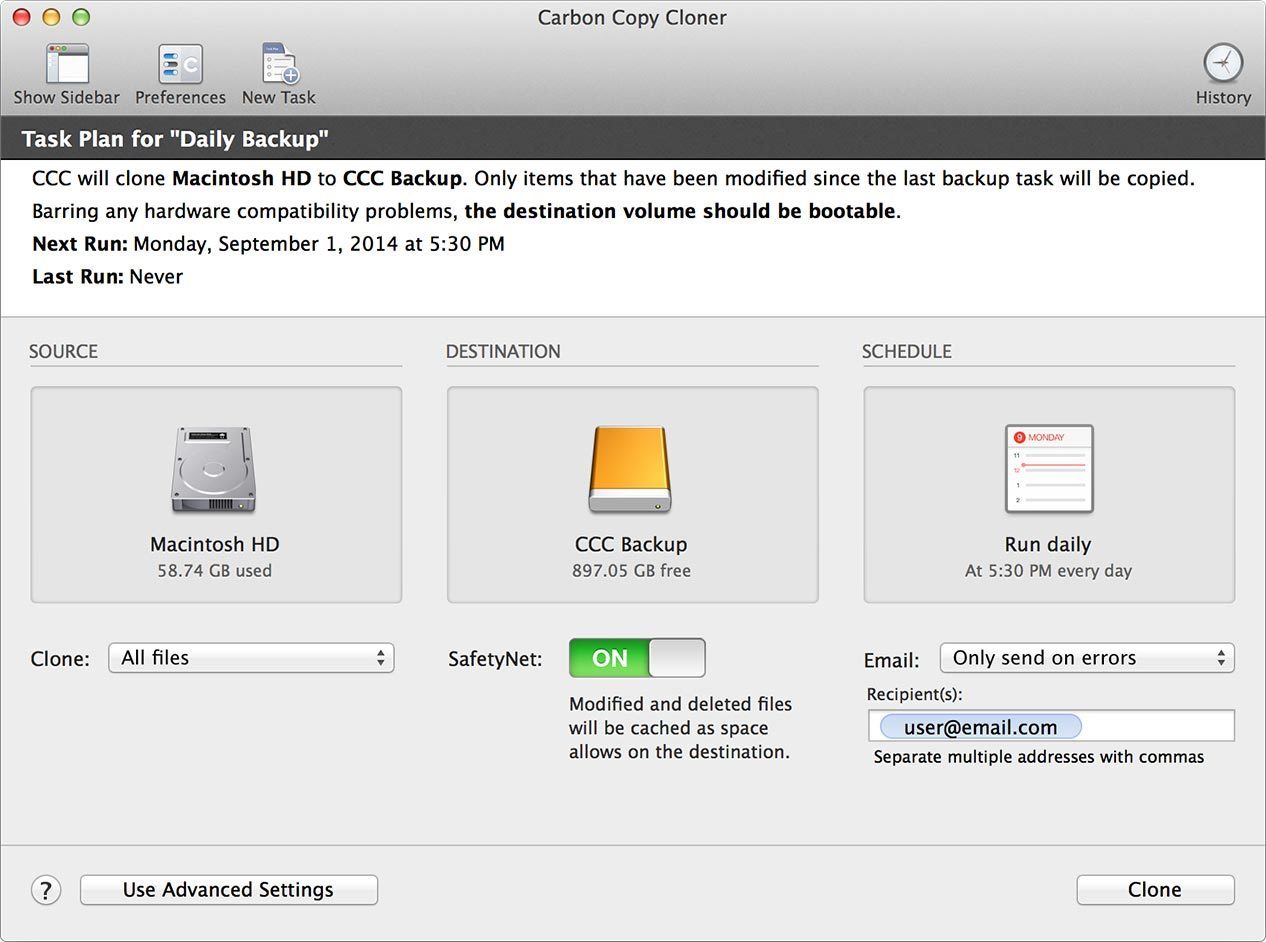Open help with the question mark button

[46, 890]
